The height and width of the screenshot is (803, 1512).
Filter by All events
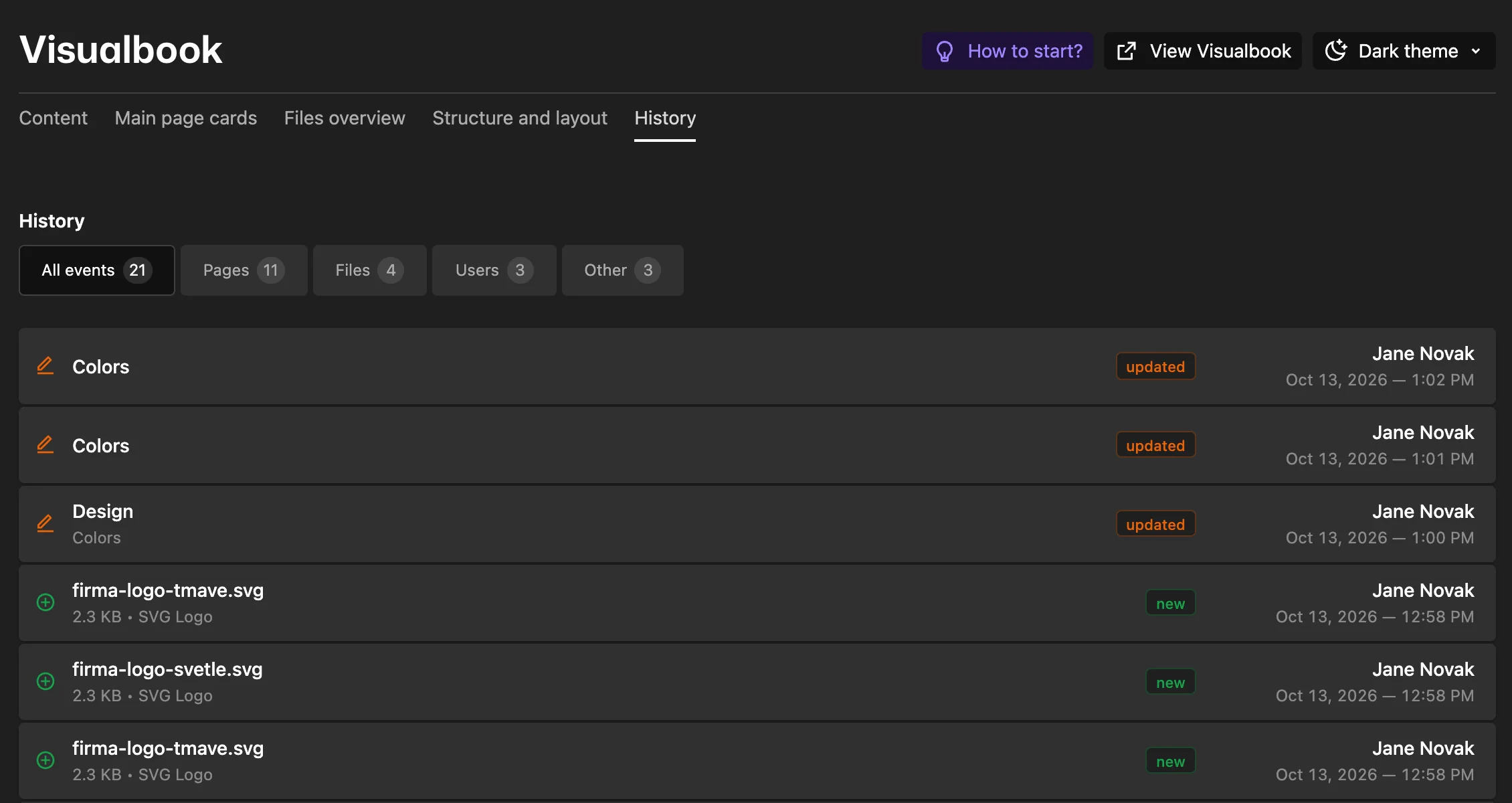coord(97,270)
